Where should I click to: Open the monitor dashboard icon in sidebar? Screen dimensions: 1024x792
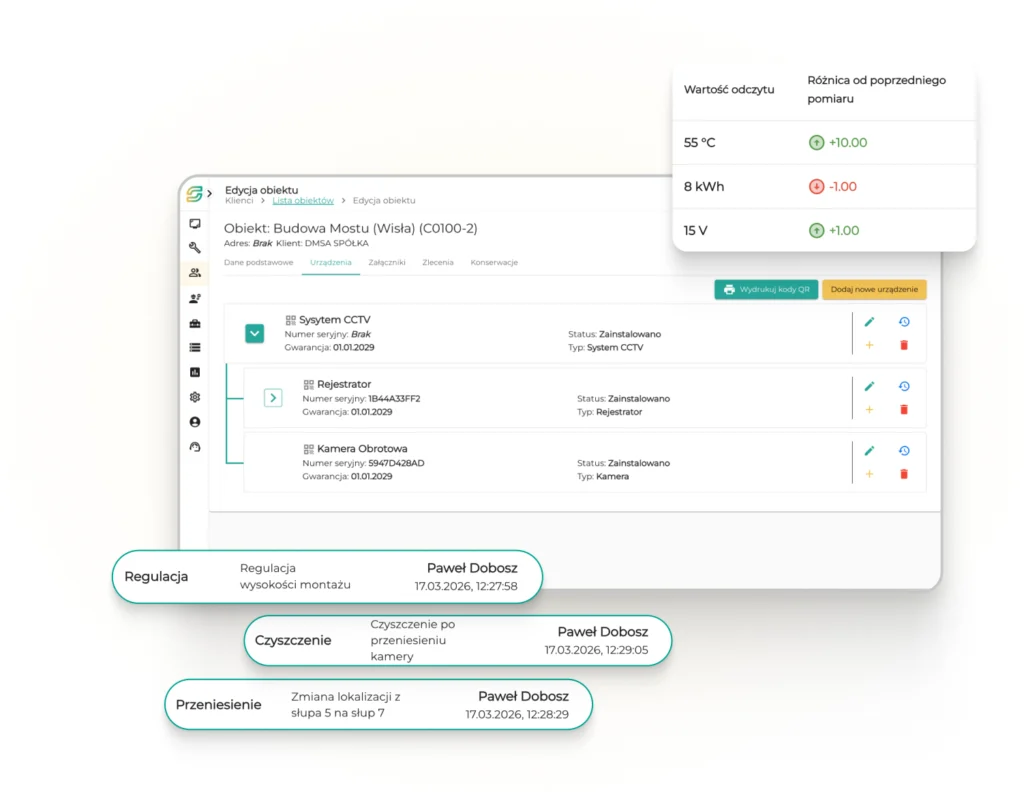click(195, 224)
